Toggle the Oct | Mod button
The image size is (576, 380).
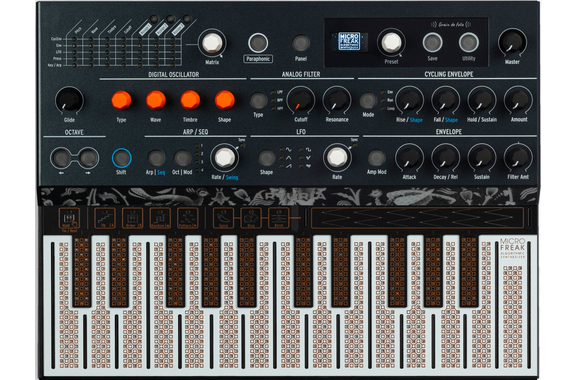(x=182, y=158)
